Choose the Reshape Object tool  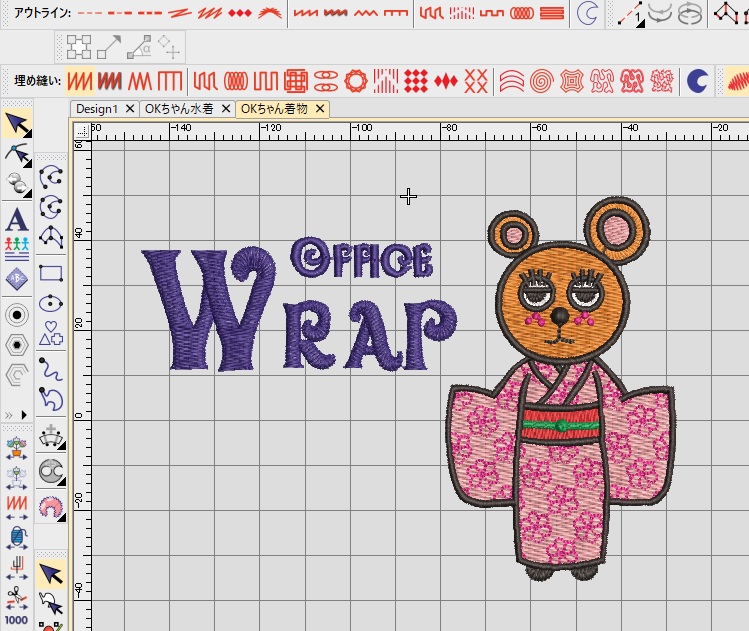[x=17, y=155]
